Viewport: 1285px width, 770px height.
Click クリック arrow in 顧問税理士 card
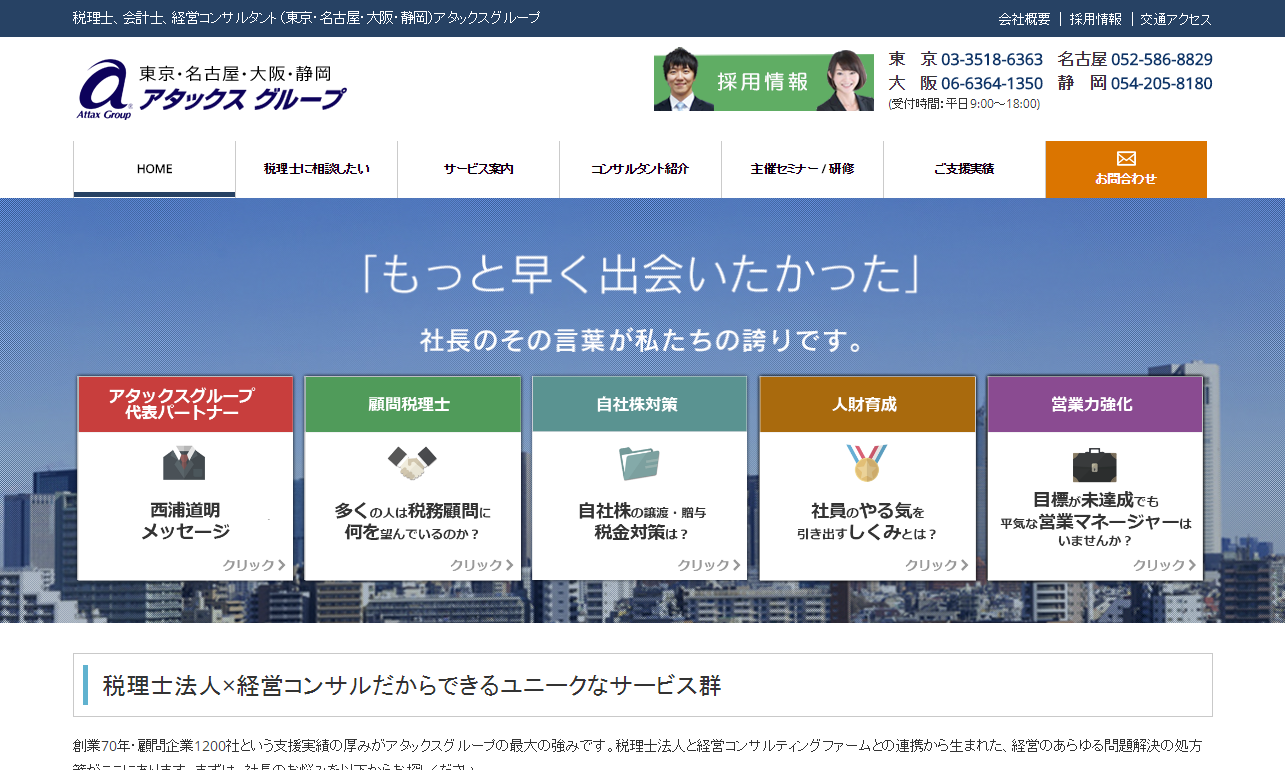point(482,565)
